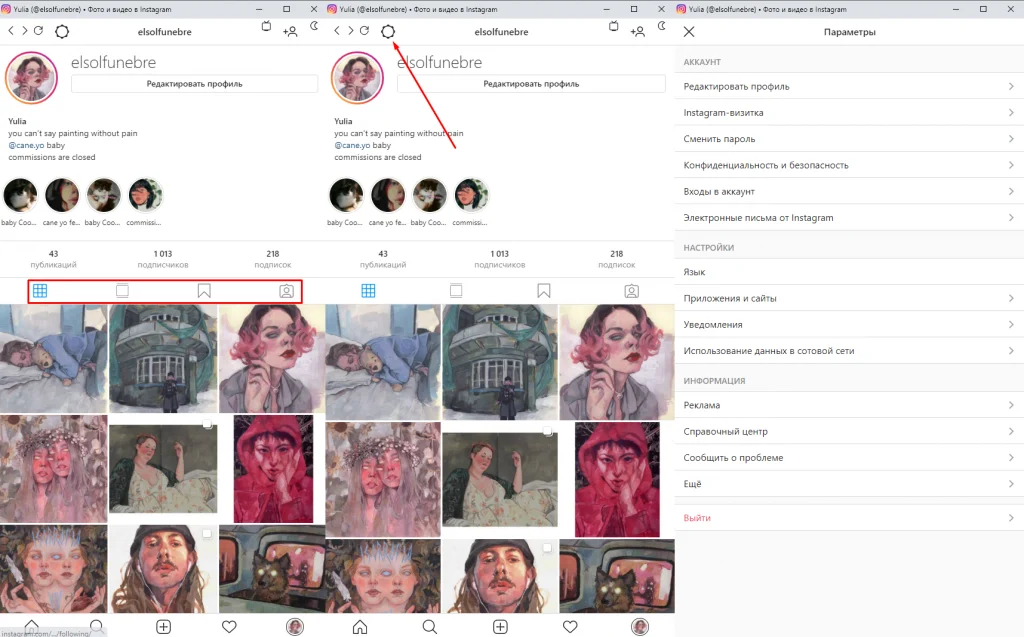The height and width of the screenshot is (637, 1024).
Task: Open wolf in car post in middle window
Action: click(616, 576)
